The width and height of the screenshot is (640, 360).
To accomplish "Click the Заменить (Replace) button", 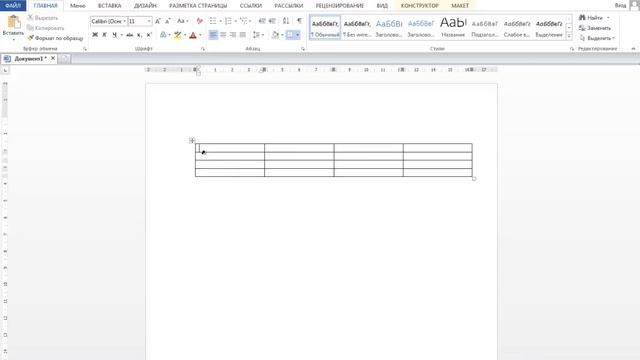I will point(595,28).
